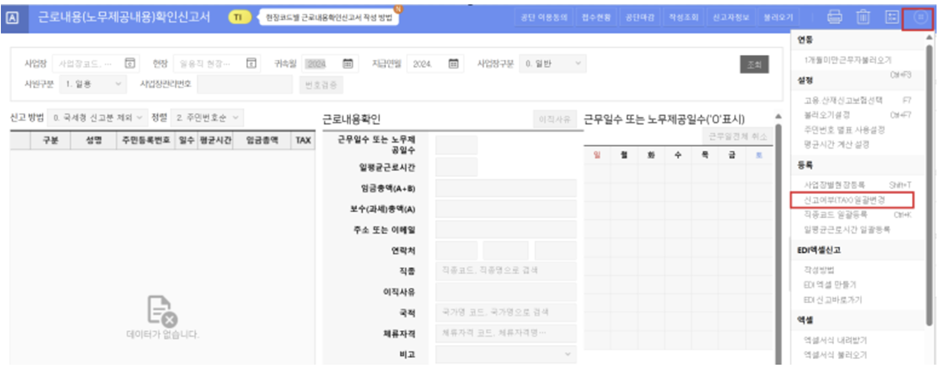
Task: Select menu item 작성방법 under EDI엑셀신고
Action: tap(818, 270)
